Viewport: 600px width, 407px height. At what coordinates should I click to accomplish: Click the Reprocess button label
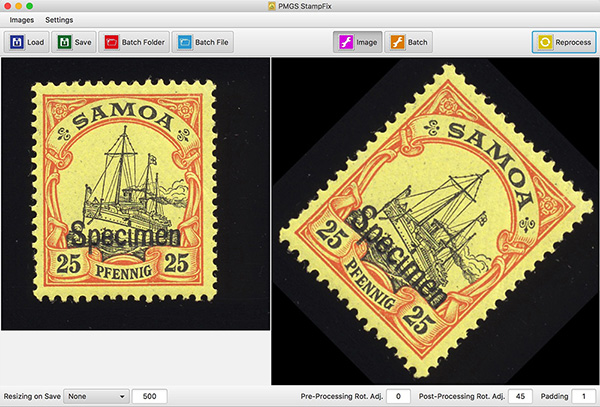tap(573, 42)
